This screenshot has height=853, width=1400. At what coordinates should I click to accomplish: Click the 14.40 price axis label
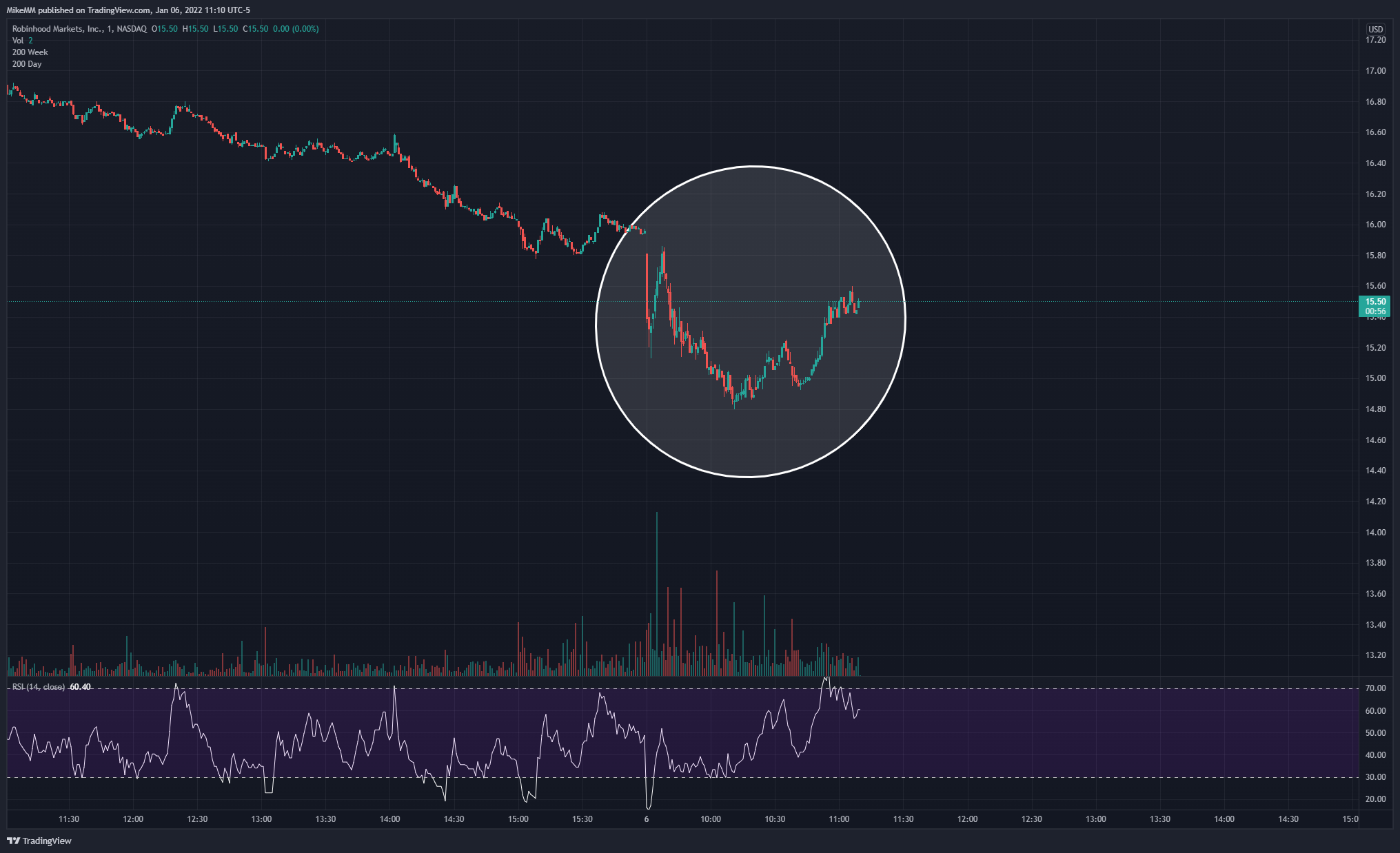(x=1375, y=471)
